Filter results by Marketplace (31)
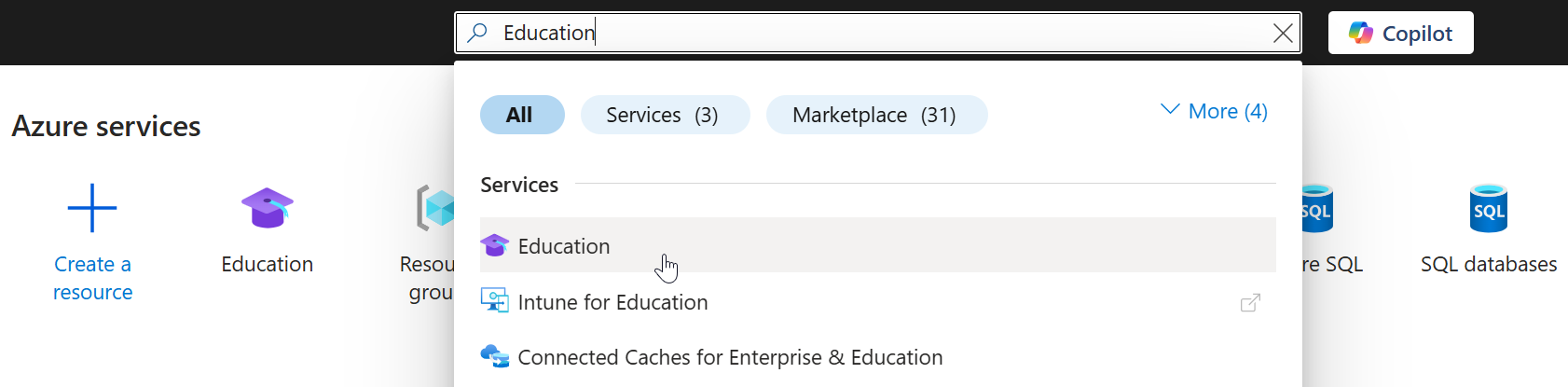Image resolution: width=1568 pixels, height=387 pixels. (x=876, y=115)
